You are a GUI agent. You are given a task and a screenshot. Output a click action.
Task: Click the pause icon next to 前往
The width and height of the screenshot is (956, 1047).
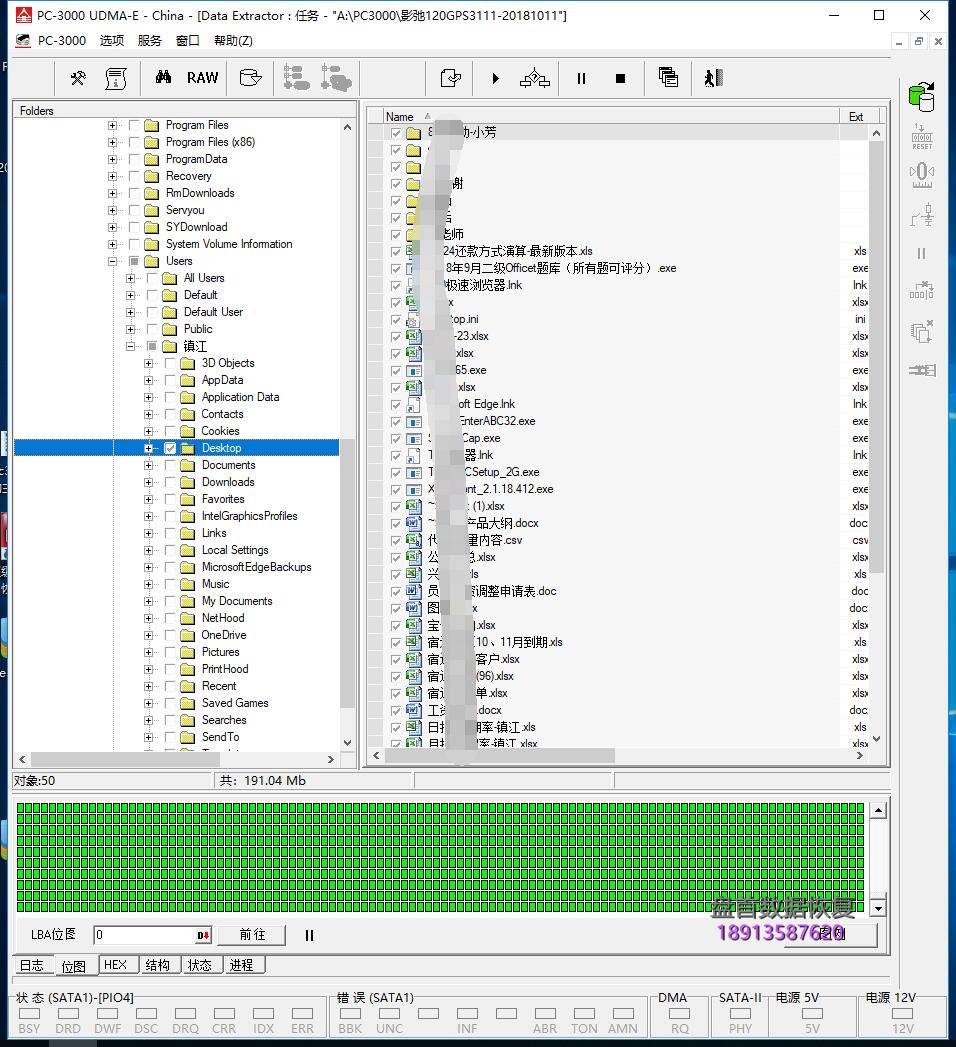click(x=309, y=935)
